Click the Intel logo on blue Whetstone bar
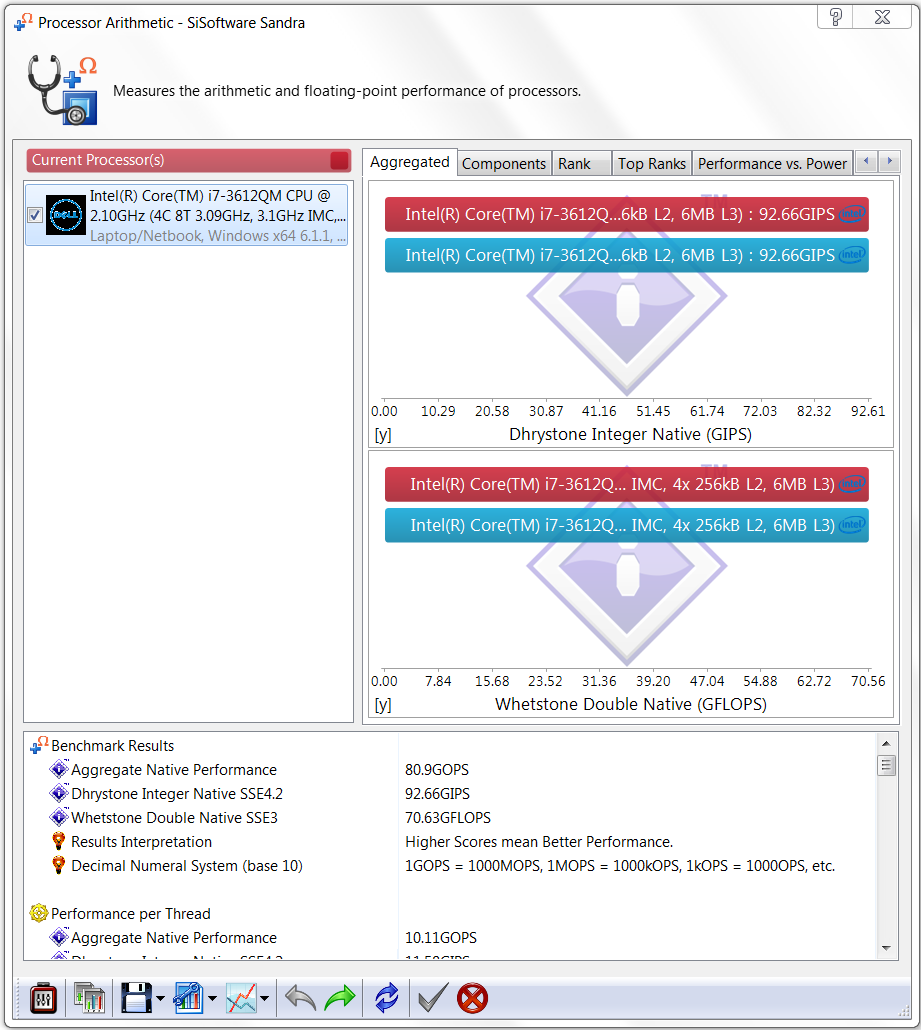Viewport: 921px width, 1030px height. click(852, 525)
